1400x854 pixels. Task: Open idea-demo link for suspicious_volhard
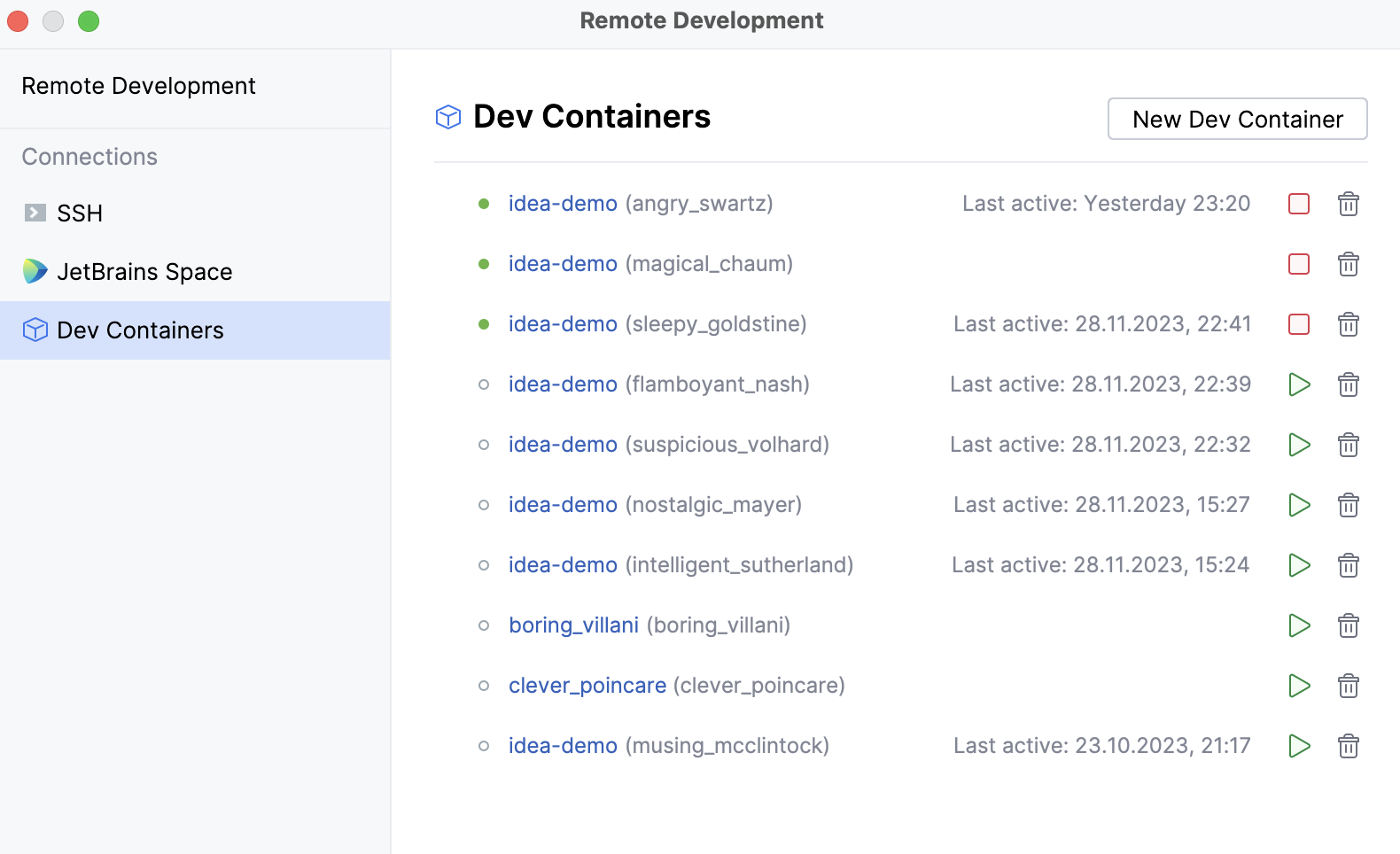563,445
